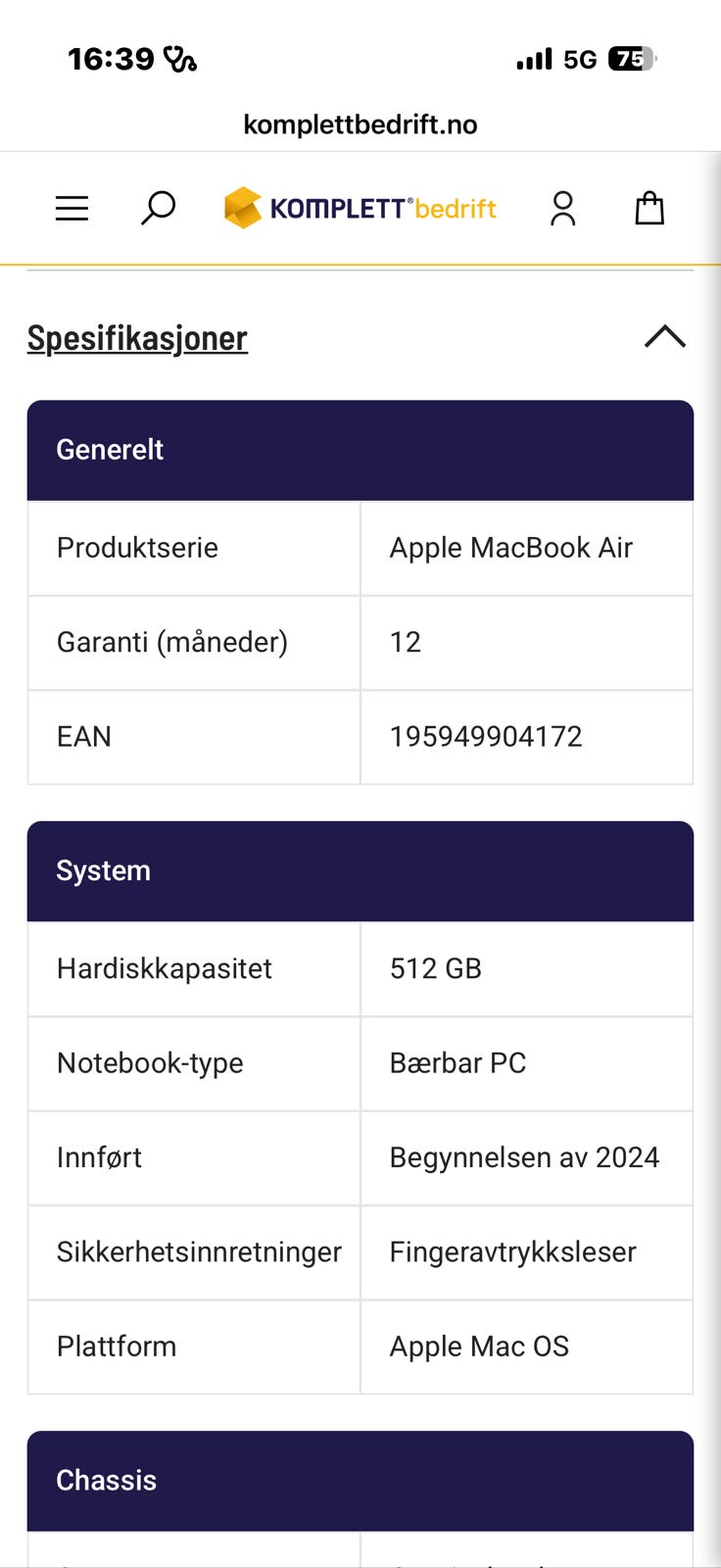Click the Apple MacBook Air value
Screen dimensions: 721x1568
click(x=511, y=548)
